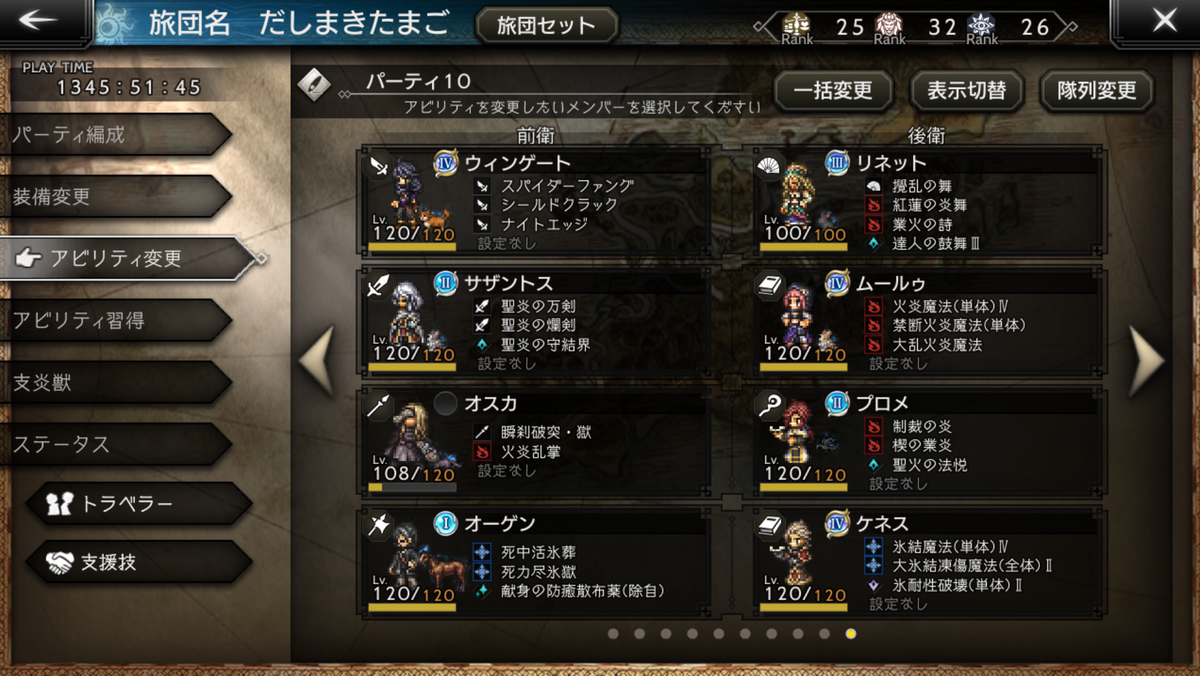Viewport: 1200px width, 676px height.
Task: Click the party edit pencil icon
Action: click(314, 84)
